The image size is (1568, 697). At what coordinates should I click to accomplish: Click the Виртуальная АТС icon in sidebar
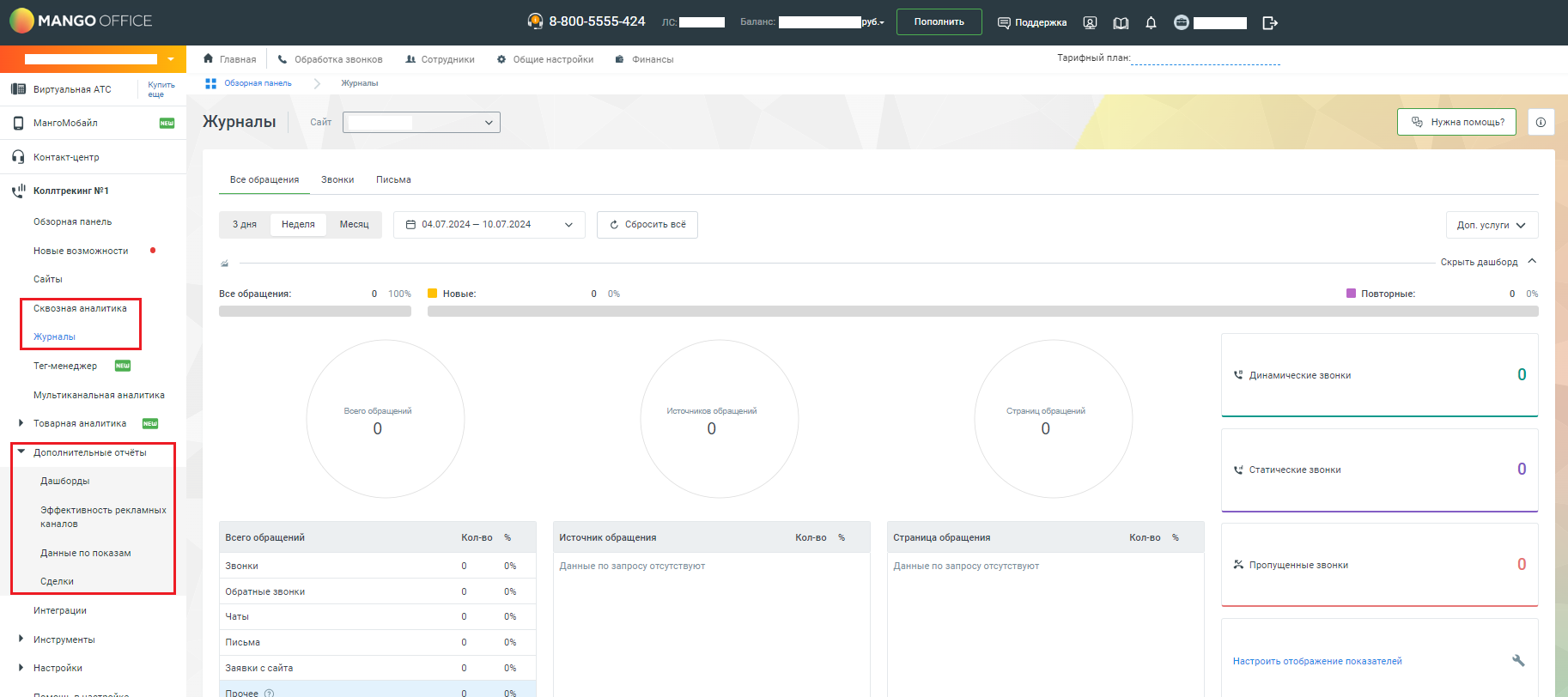[x=18, y=89]
